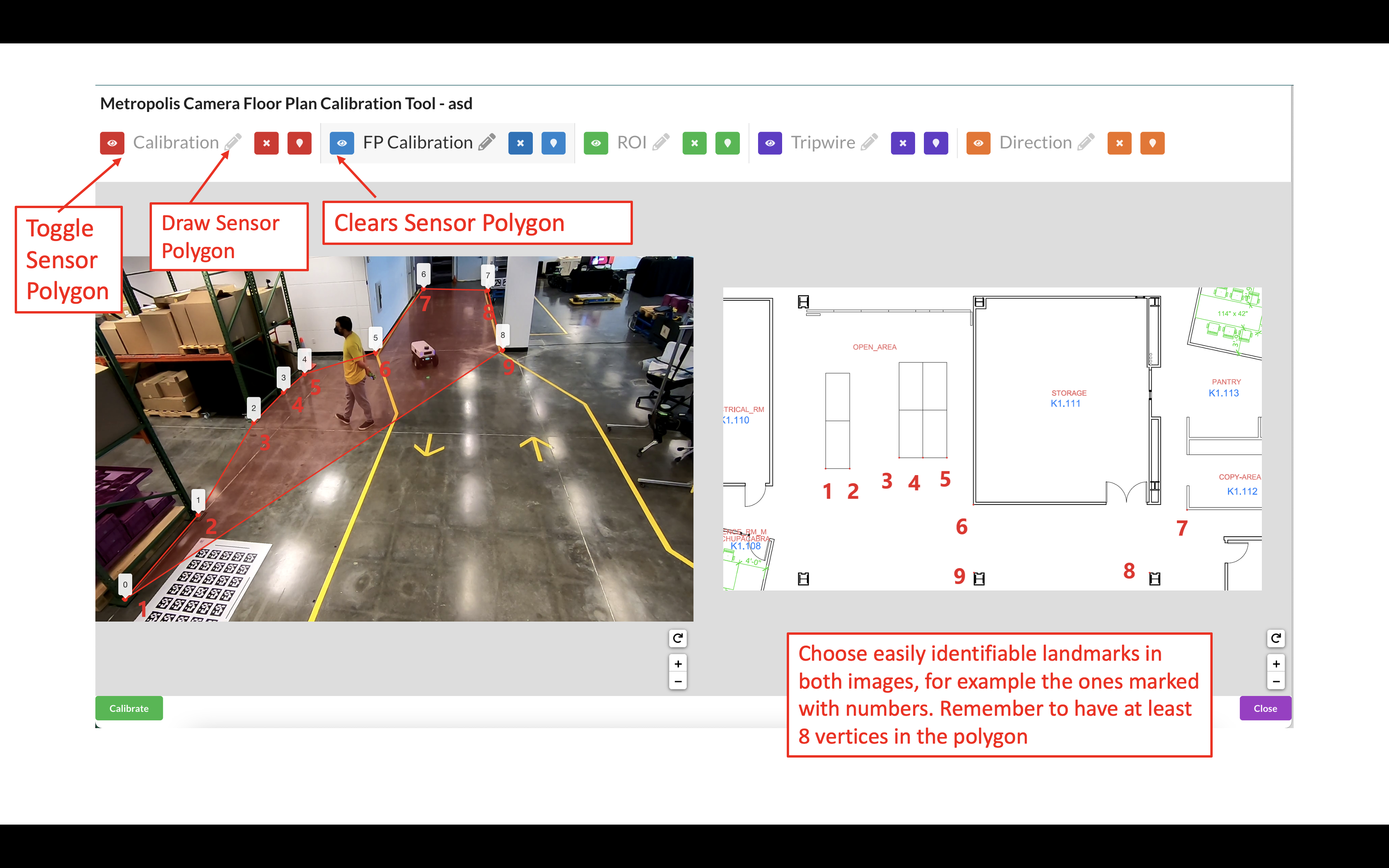This screenshot has height=868, width=1389.
Task: Click the rotate icon under the floor plan
Action: (x=1277, y=638)
